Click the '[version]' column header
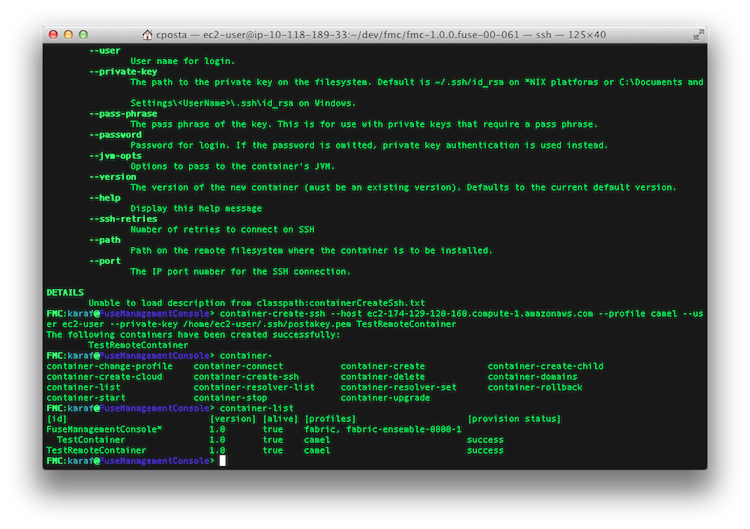 click(233, 419)
